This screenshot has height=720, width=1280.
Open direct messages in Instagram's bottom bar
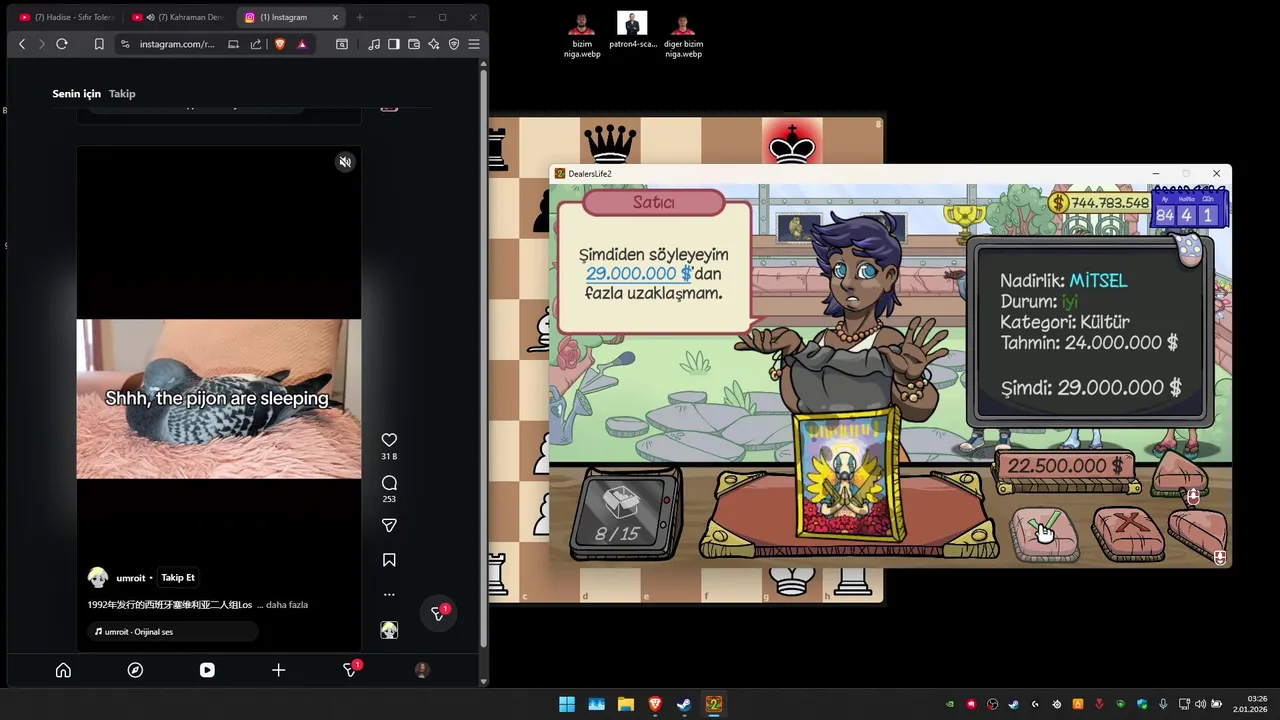pos(350,670)
